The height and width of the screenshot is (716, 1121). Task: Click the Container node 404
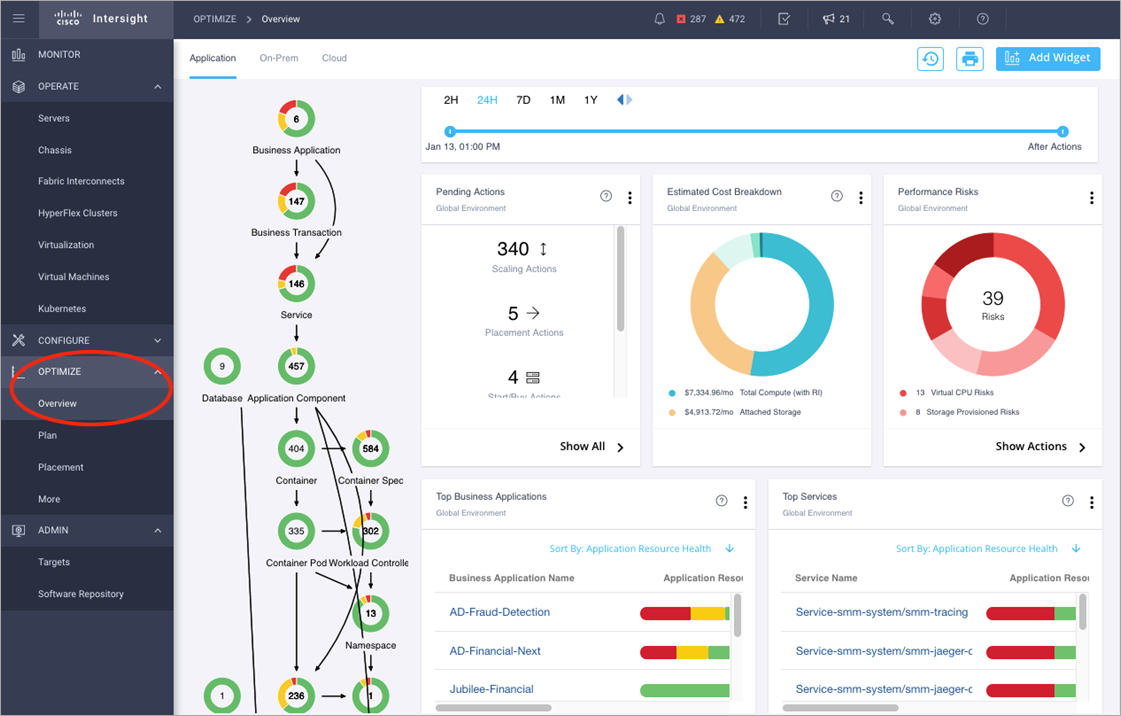tap(296, 449)
